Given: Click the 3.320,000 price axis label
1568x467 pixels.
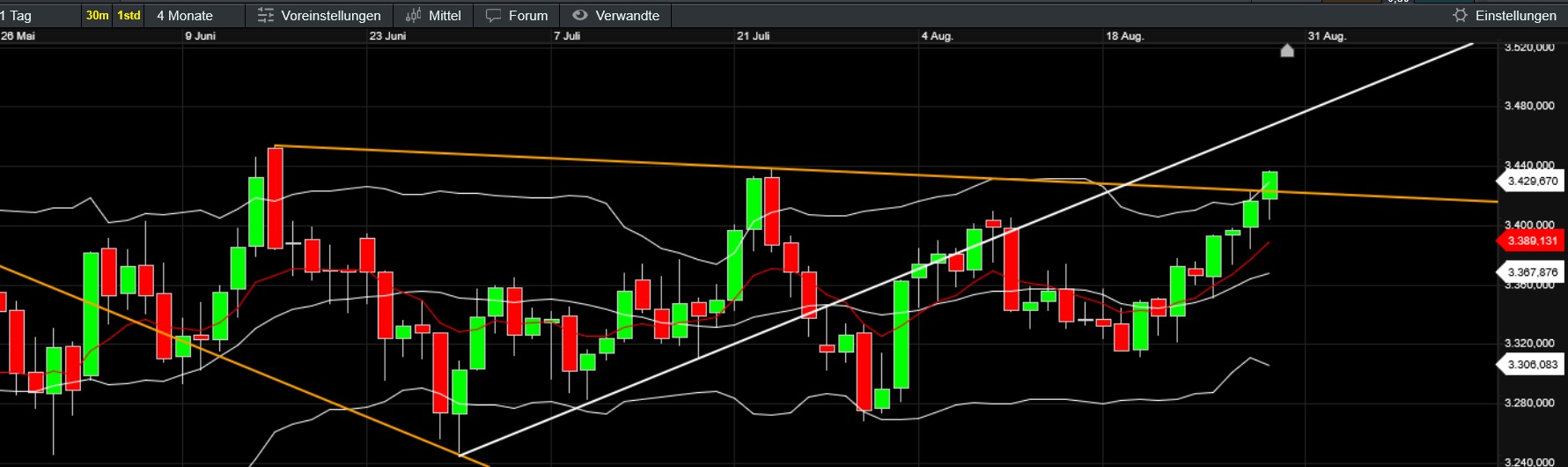Looking at the screenshot, I should click(1529, 343).
